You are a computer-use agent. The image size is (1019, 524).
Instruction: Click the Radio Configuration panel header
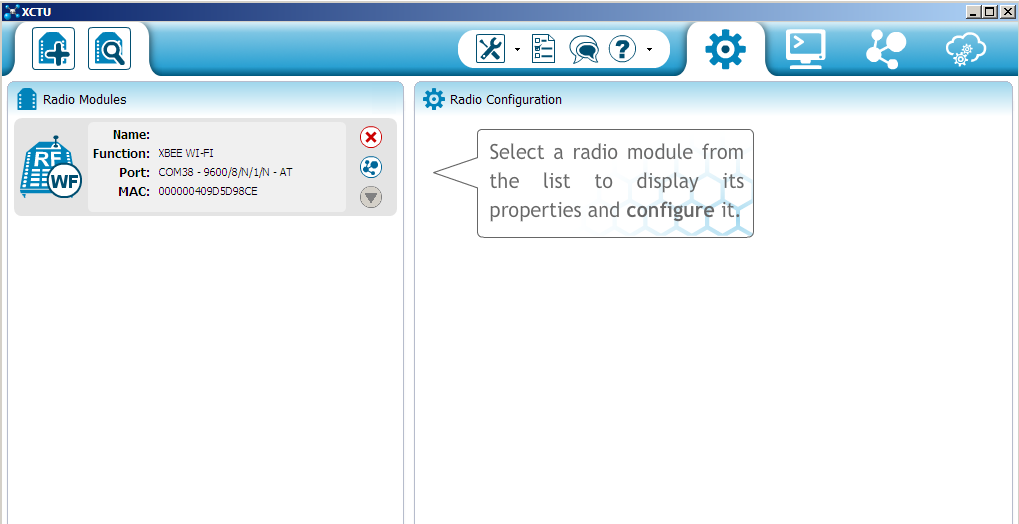coord(713,99)
